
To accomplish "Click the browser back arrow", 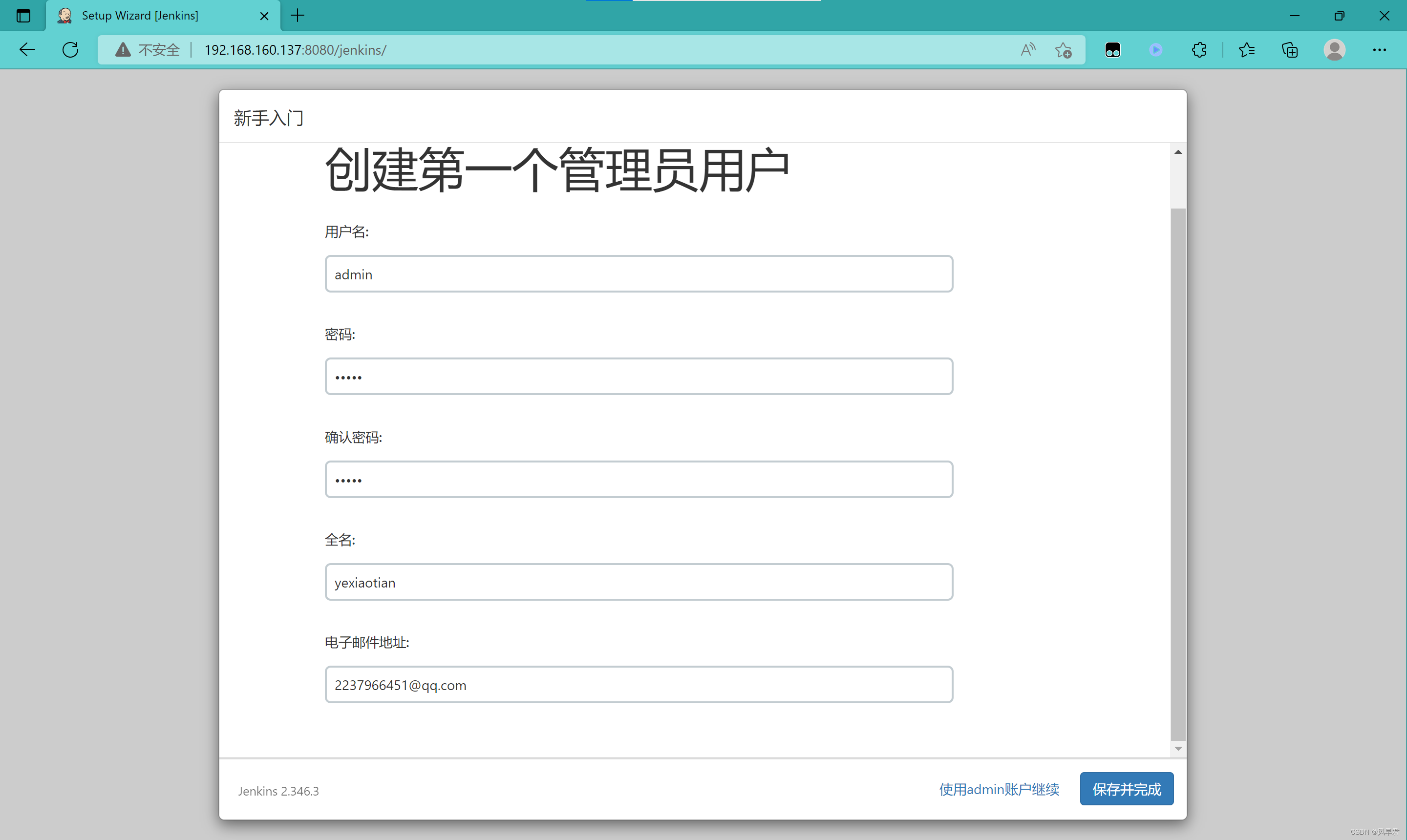I will coord(27,50).
